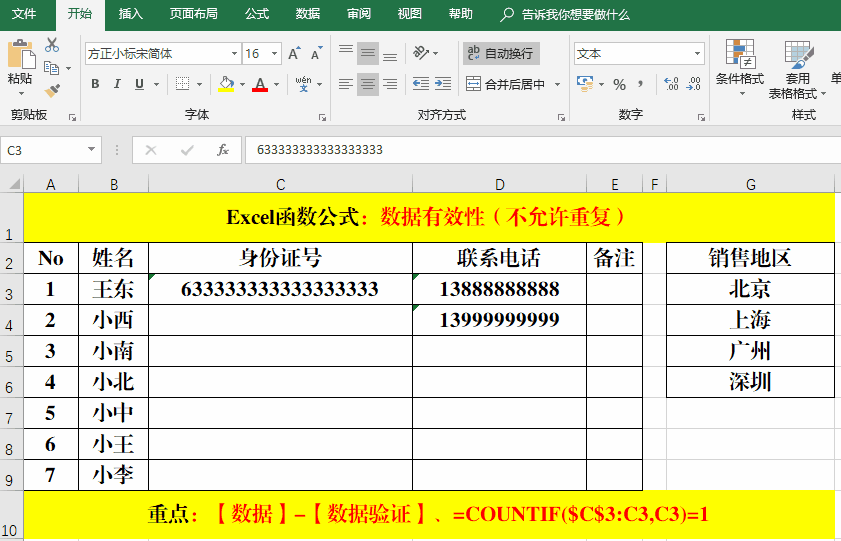Toggle Bold formatting
Viewport: 841px width, 541px height.
95,84
